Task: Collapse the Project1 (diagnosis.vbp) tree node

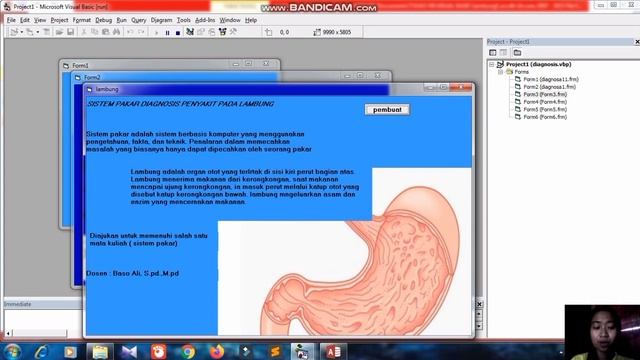Action: click(492, 64)
